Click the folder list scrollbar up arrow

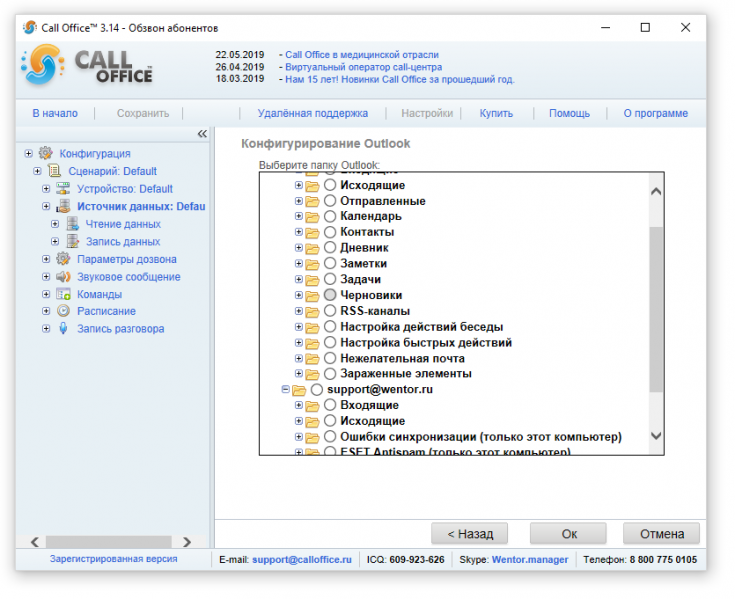pyautogui.click(x=656, y=191)
